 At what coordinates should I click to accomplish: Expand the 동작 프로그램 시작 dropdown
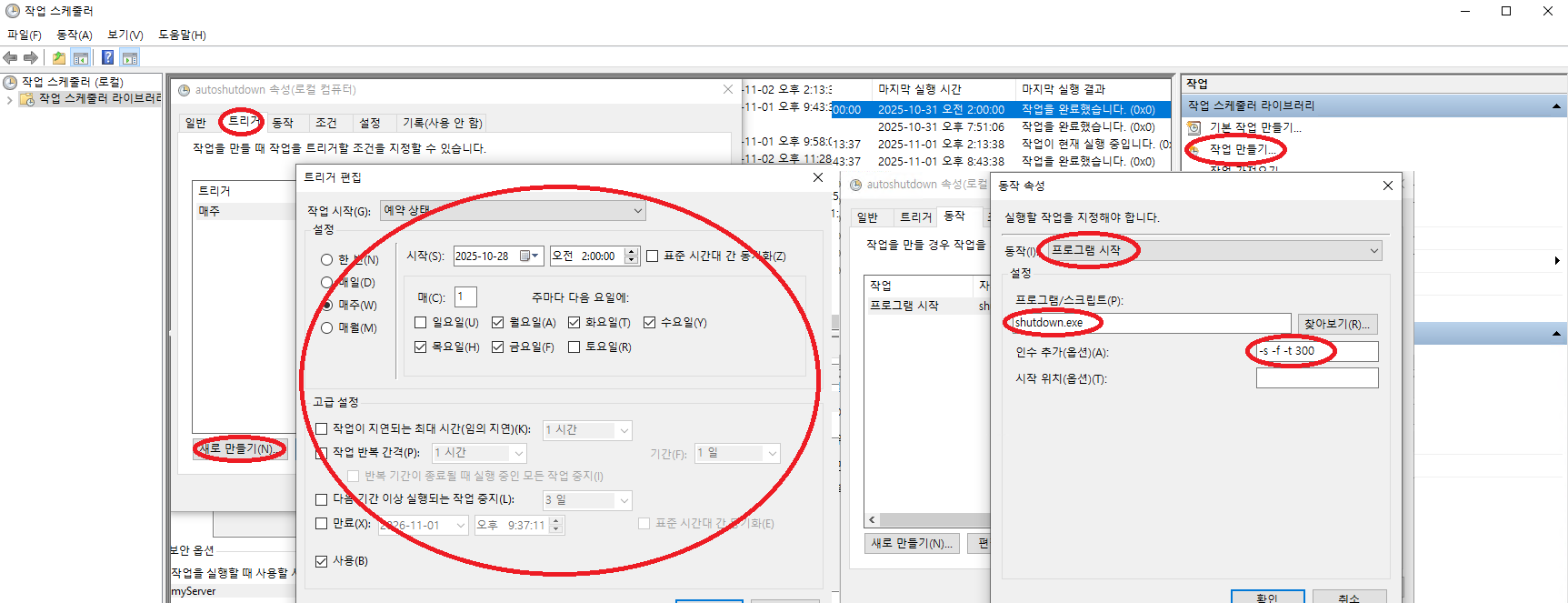(x=1373, y=251)
